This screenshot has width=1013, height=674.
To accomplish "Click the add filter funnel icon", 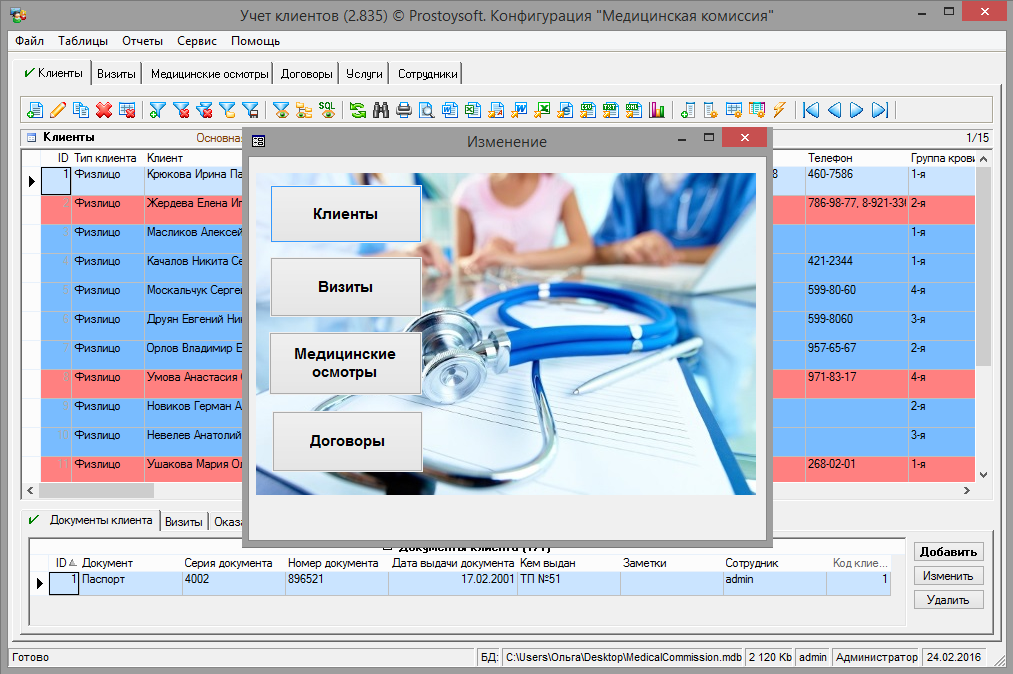I will (158, 110).
